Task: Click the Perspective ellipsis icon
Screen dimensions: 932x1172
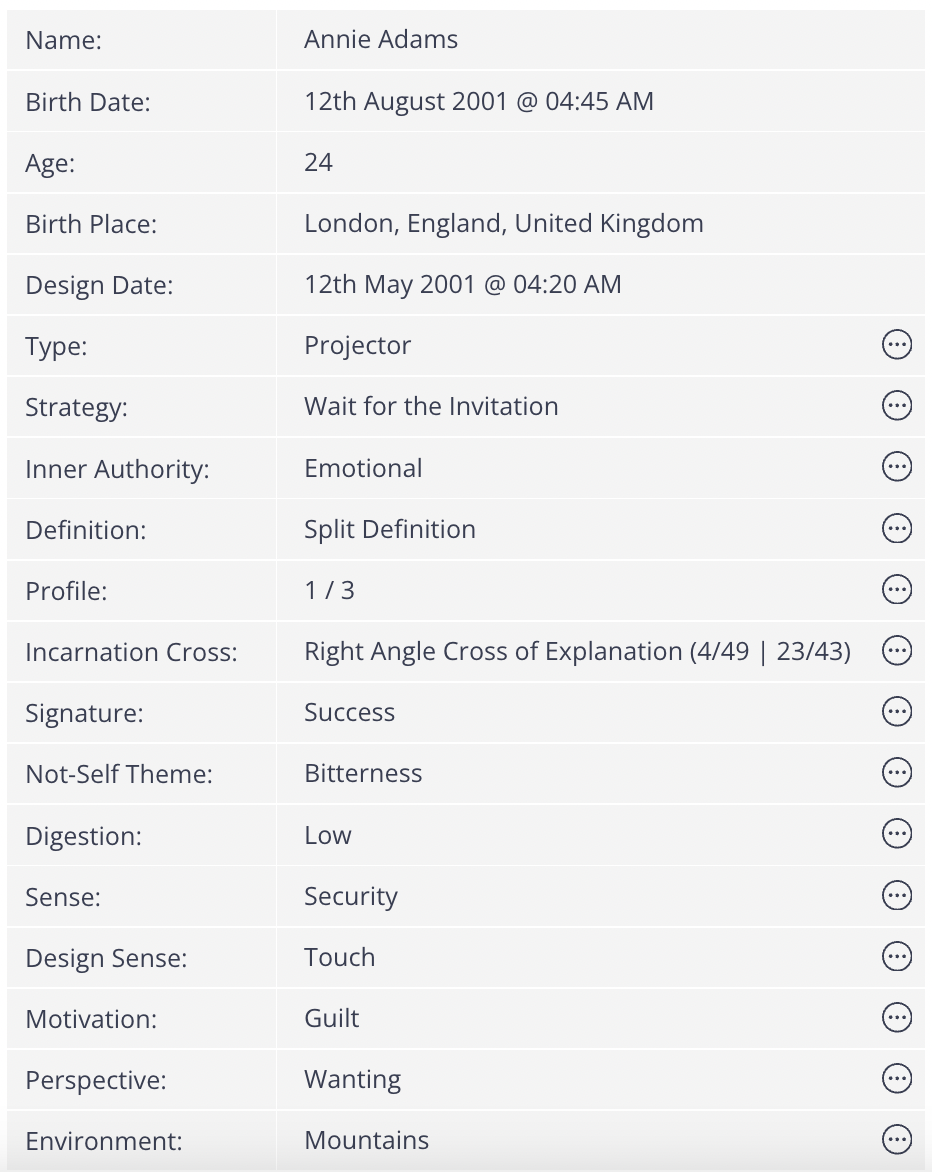Action: tap(897, 1079)
